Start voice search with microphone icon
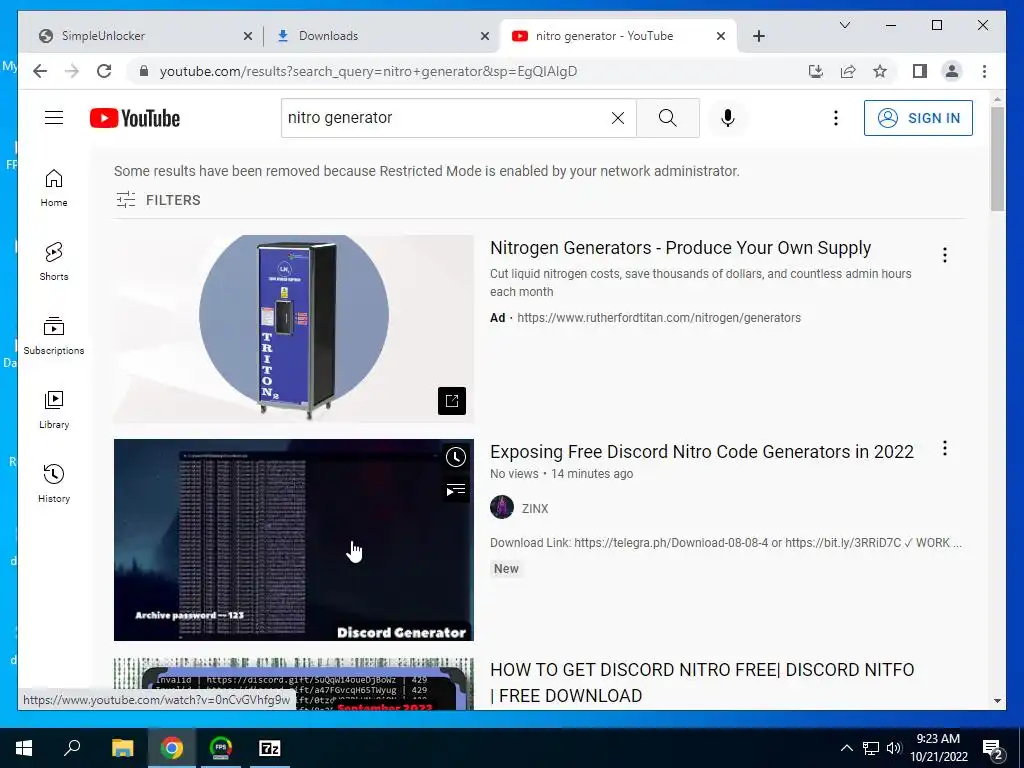The width and height of the screenshot is (1024, 768). 728,118
